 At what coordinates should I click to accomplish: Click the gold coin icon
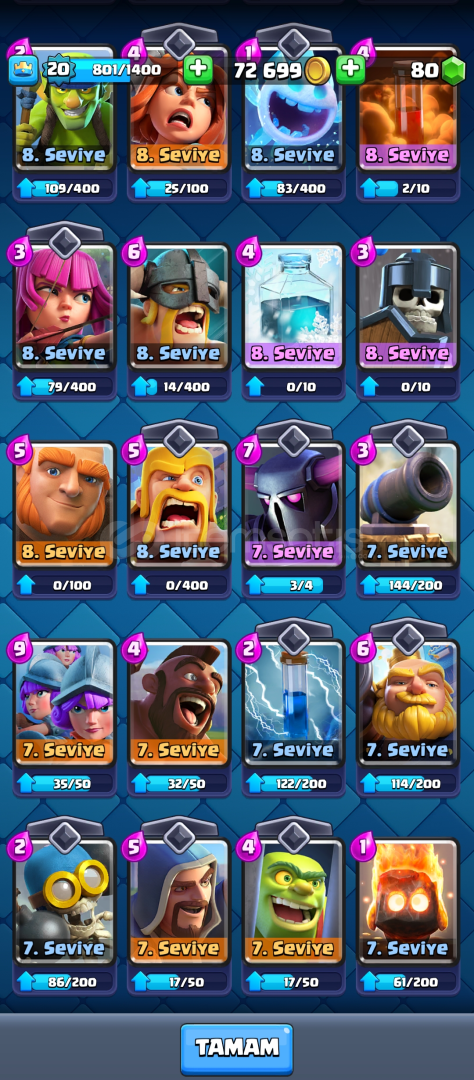click(x=318, y=70)
